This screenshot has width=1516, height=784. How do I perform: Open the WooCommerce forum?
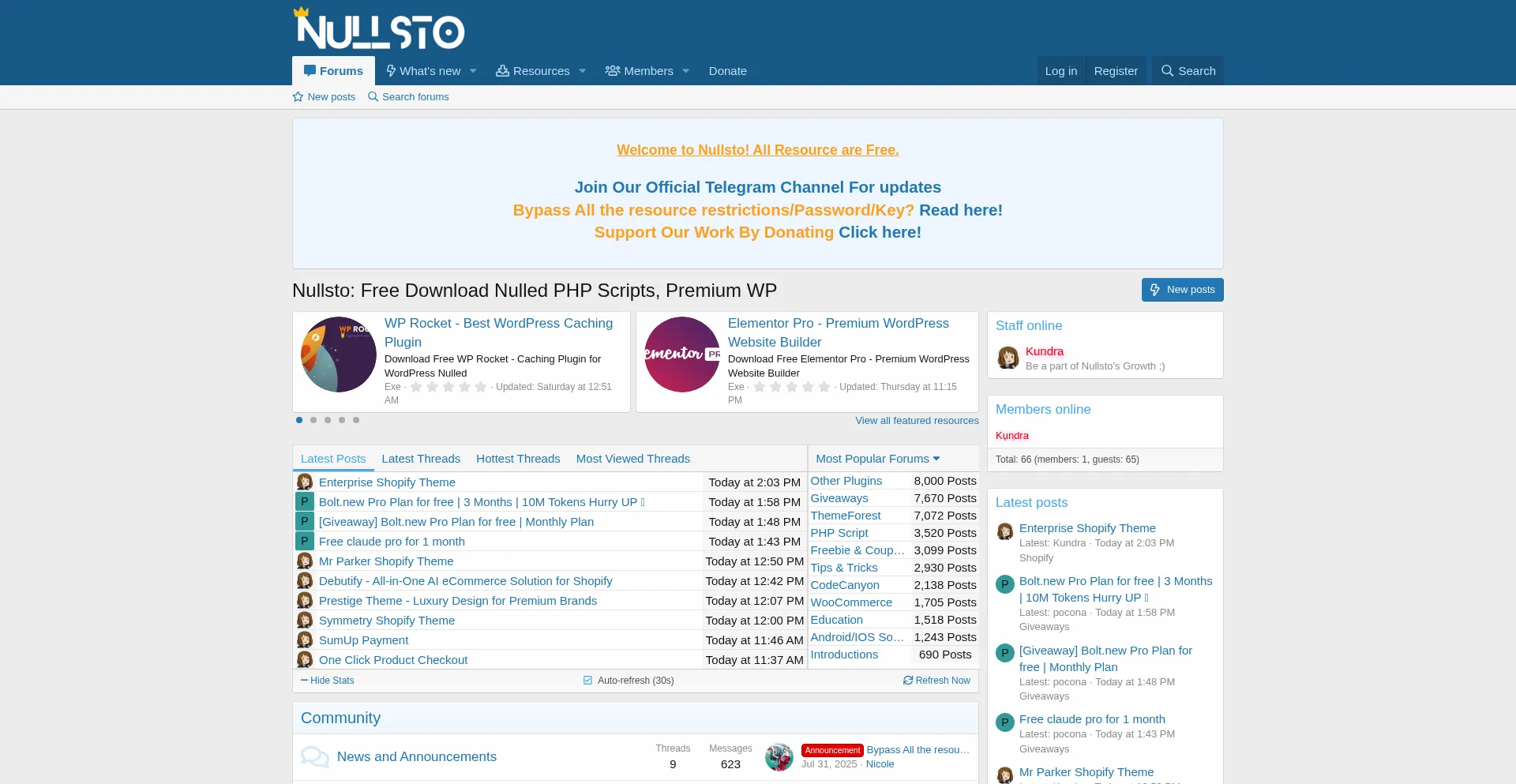851,602
